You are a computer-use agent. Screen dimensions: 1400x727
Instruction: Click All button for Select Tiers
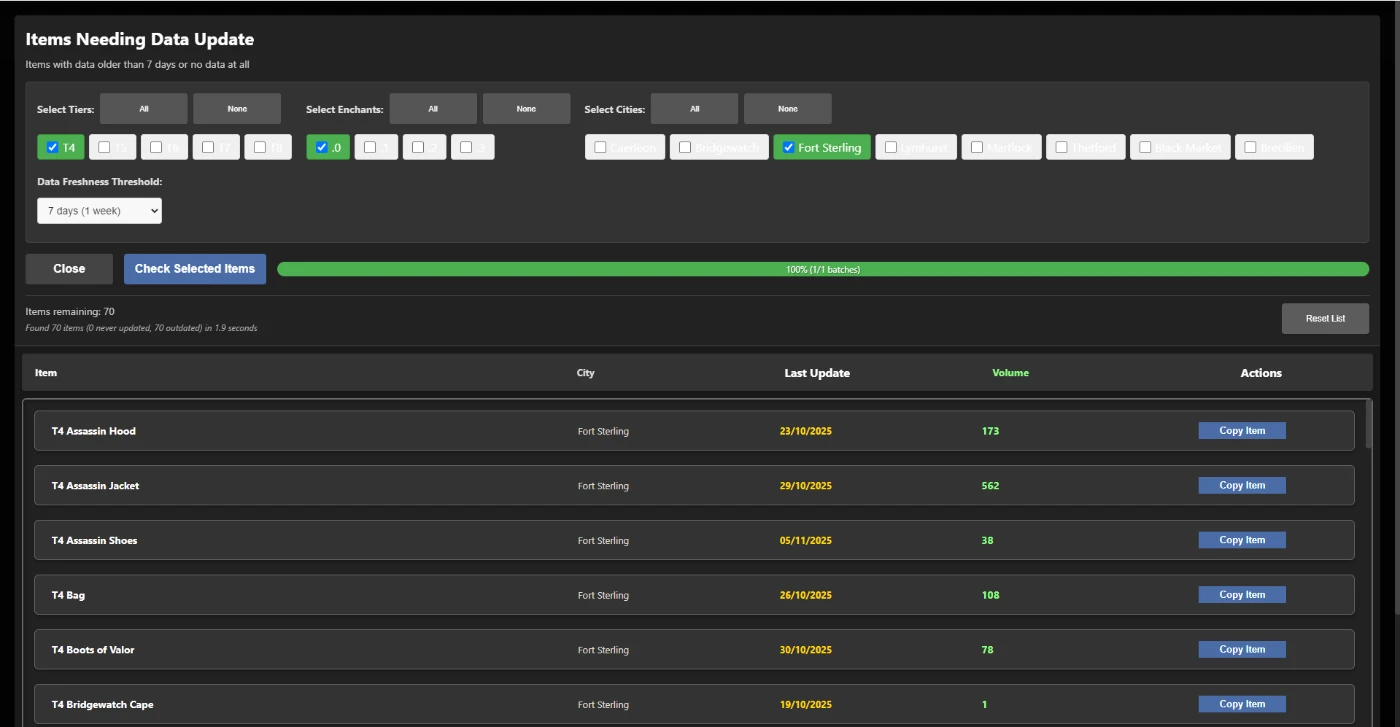[x=144, y=109]
